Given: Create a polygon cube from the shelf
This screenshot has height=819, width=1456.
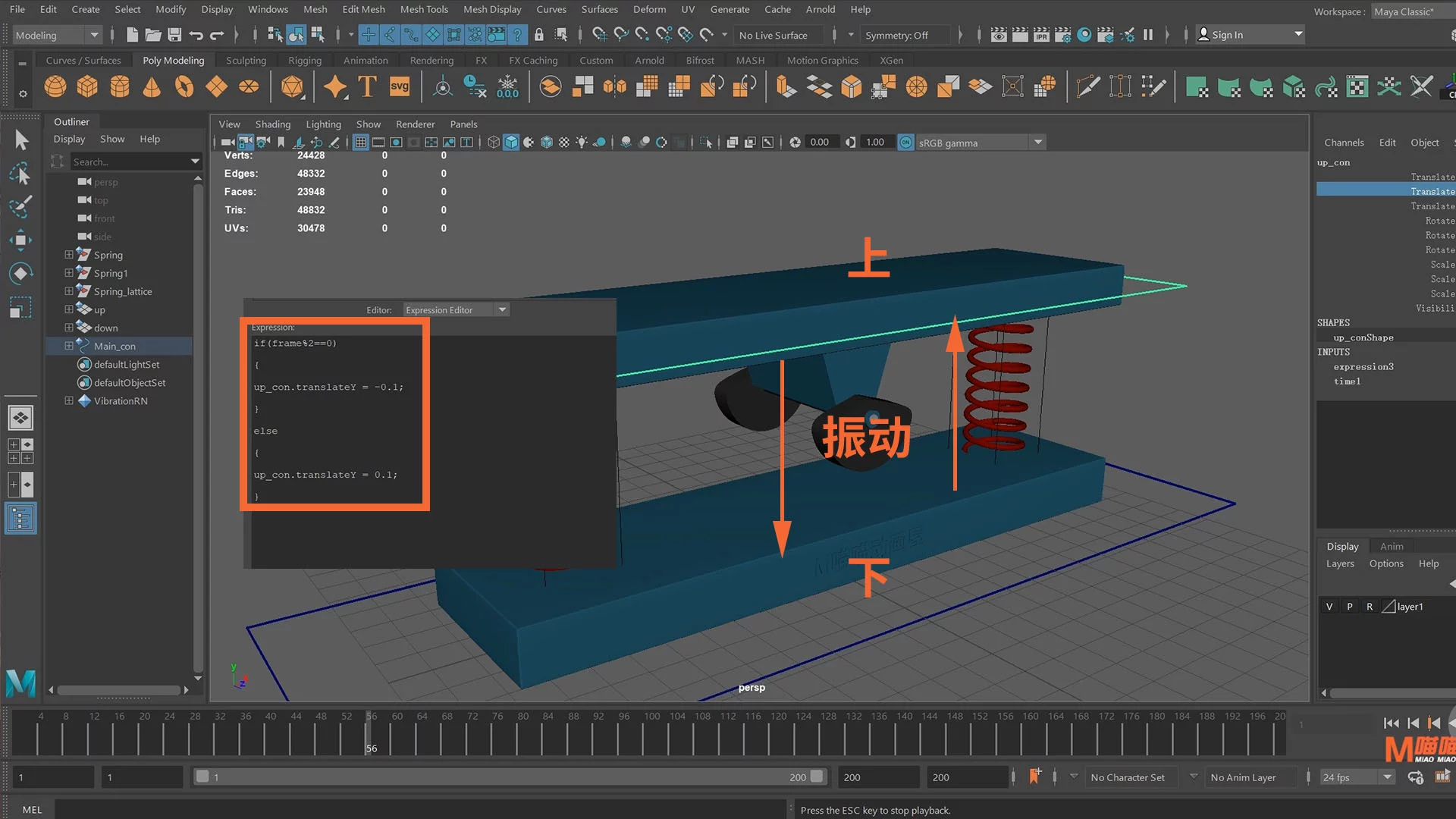Looking at the screenshot, I should [87, 86].
